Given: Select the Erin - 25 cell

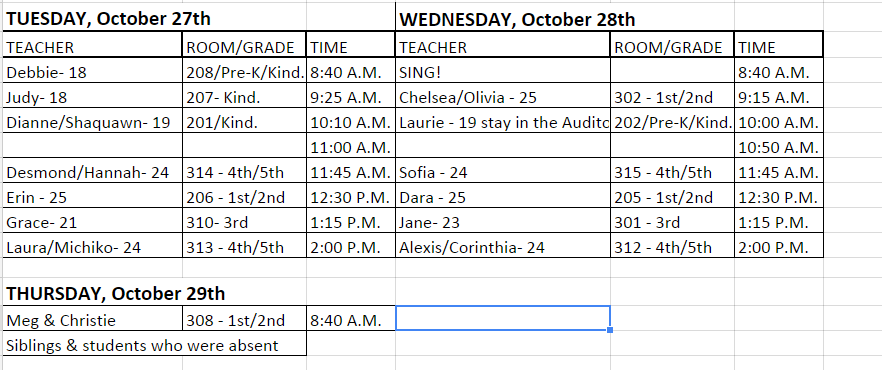Looking at the screenshot, I should [93, 197].
